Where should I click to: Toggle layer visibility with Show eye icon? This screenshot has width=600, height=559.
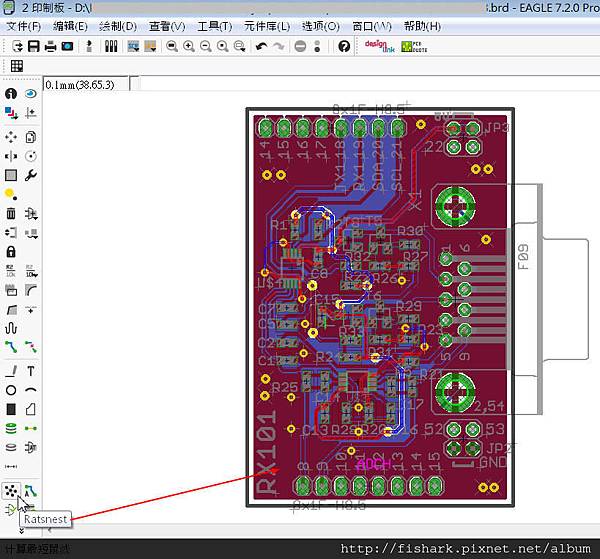(31, 93)
